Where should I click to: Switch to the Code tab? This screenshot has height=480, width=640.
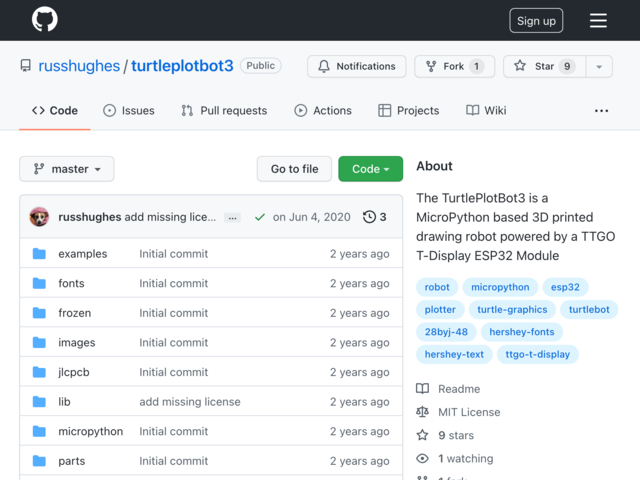55,111
